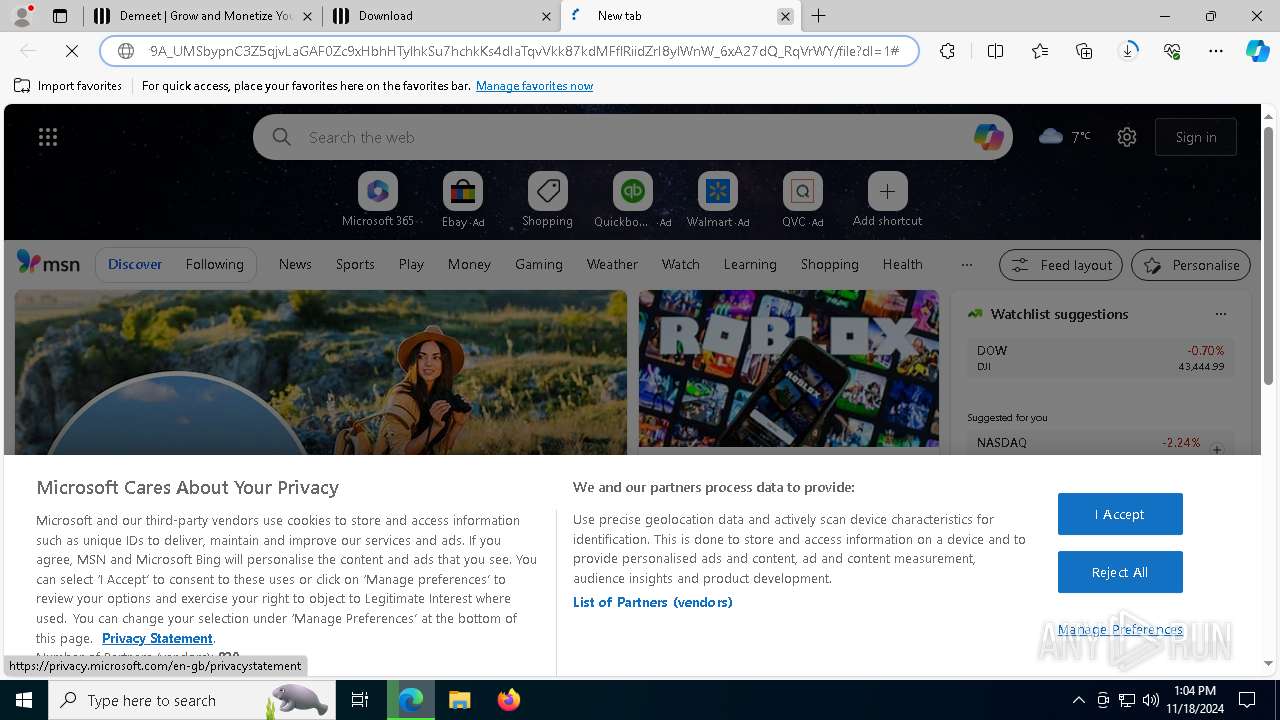The width and height of the screenshot is (1280, 720).
Task: Click the address bar URL
Action: click(524, 51)
